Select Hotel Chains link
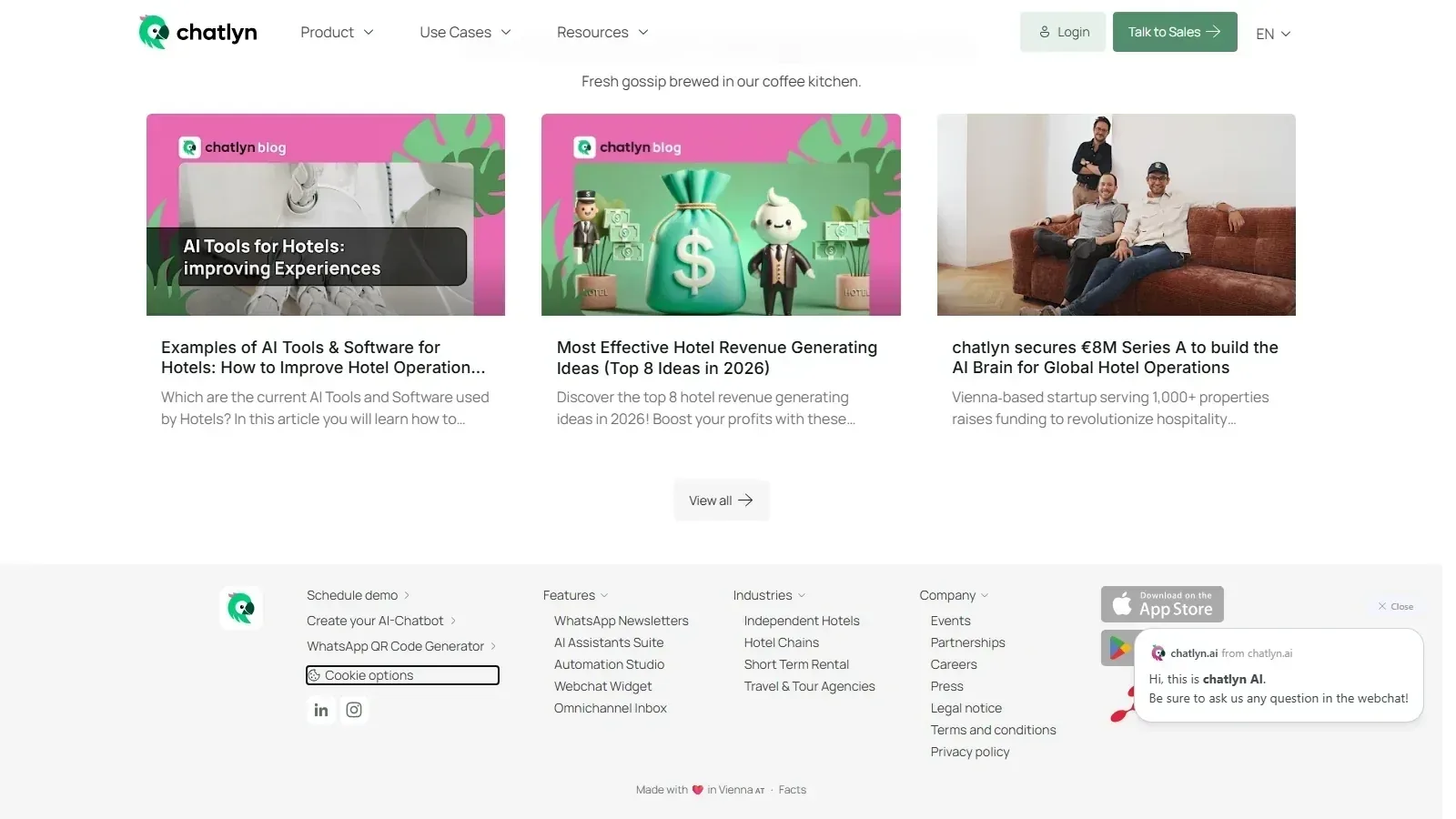 [x=782, y=642]
